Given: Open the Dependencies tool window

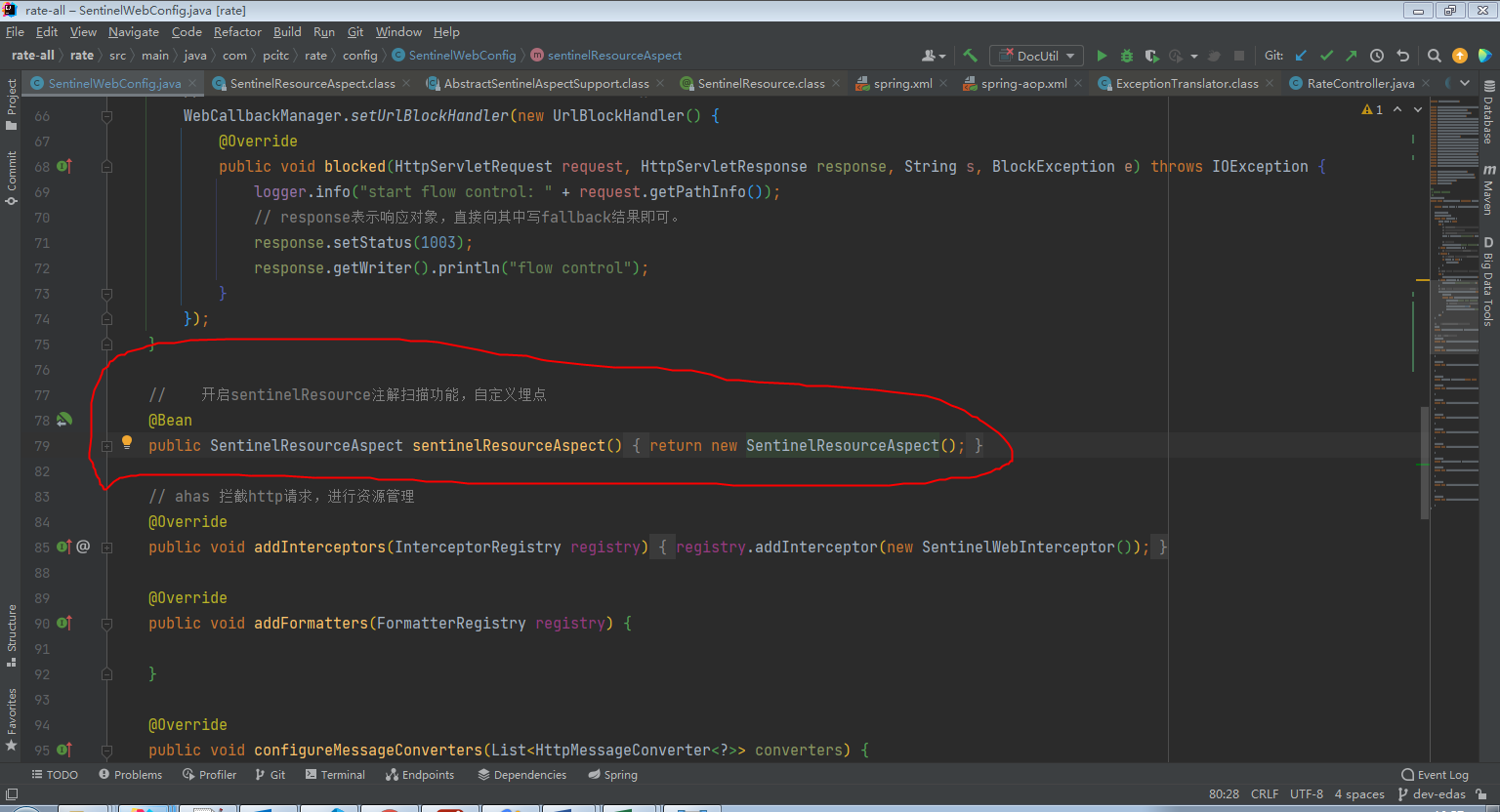Looking at the screenshot, I should pos(522,775).
